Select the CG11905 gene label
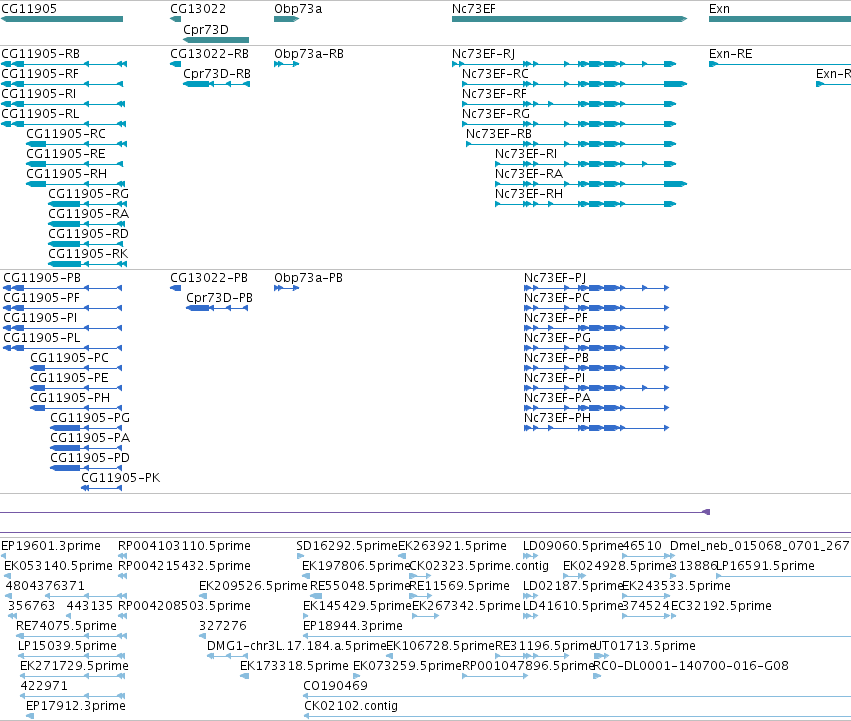Image resolution: width=851 pixels, height=721 pixels. (x=29, y=9)
